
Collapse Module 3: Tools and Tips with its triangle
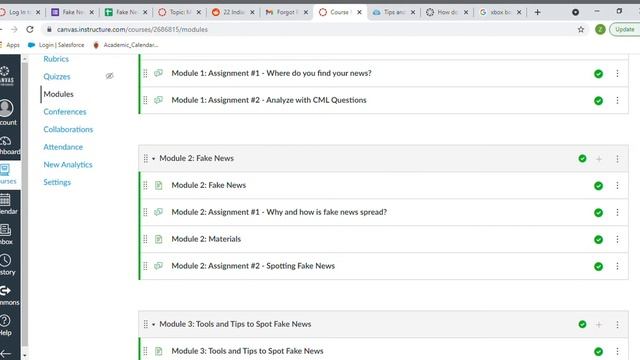point(153,324)
